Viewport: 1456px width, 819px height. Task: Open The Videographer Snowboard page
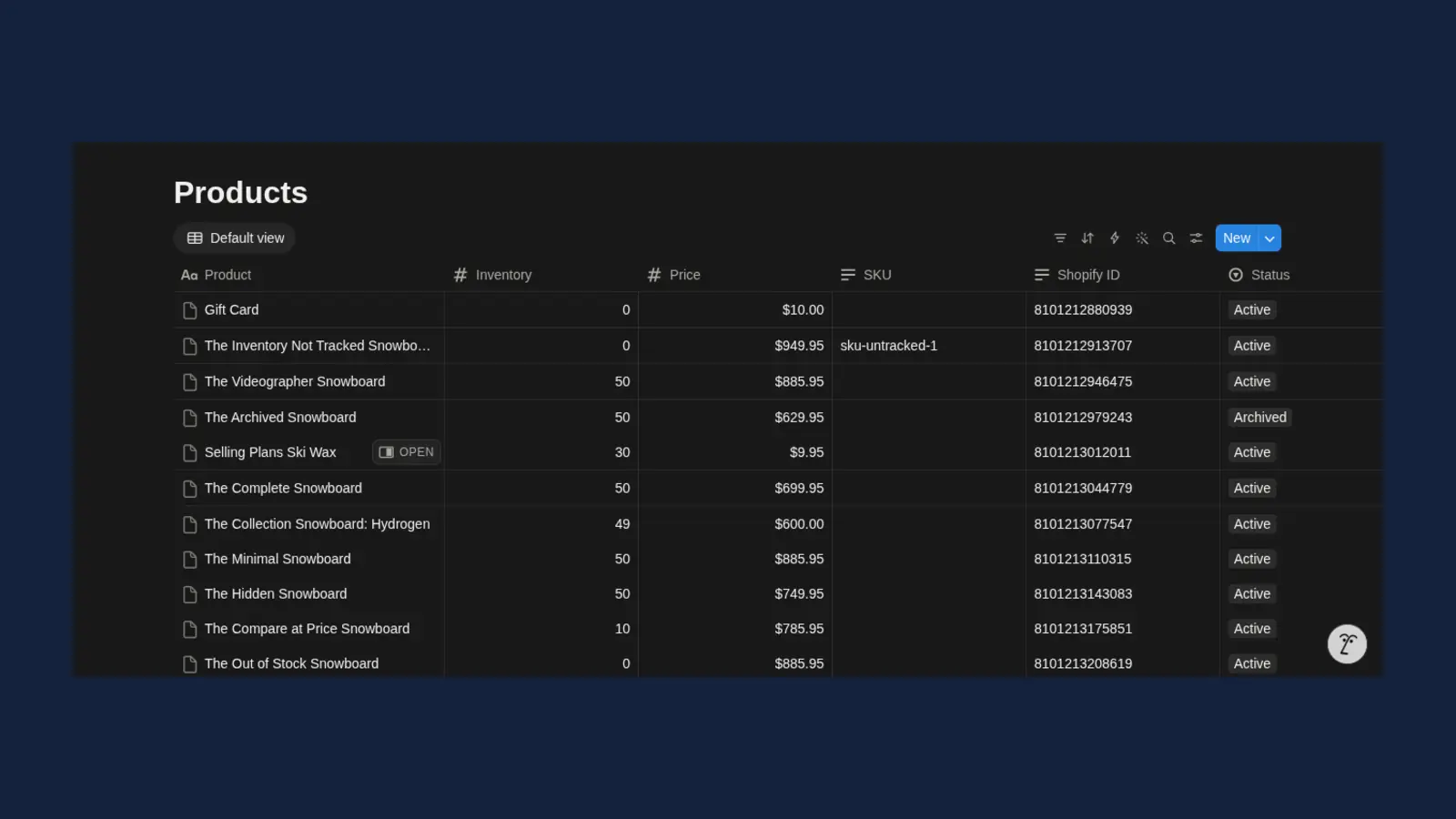click(x=295, y=382)
